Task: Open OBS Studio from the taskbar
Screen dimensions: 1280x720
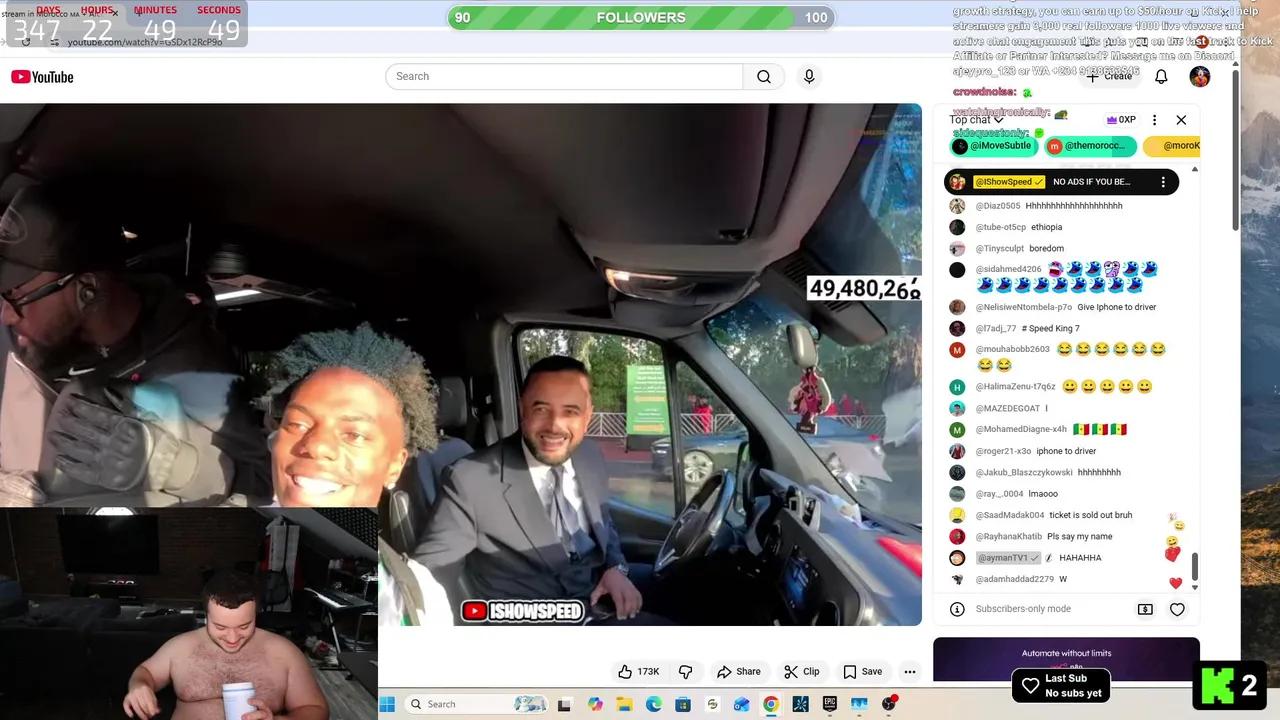Action: (x=888, y=704)
